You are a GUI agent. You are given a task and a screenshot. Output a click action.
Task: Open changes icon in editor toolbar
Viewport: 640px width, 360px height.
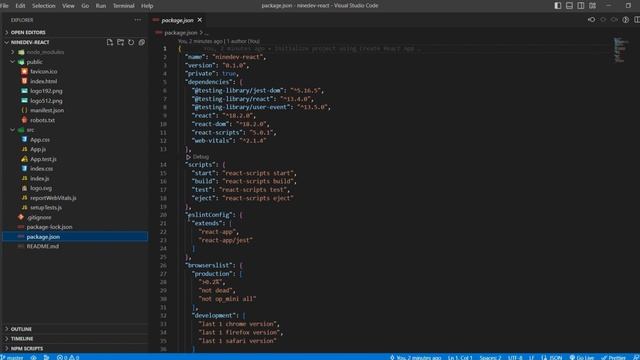[591, 20]
